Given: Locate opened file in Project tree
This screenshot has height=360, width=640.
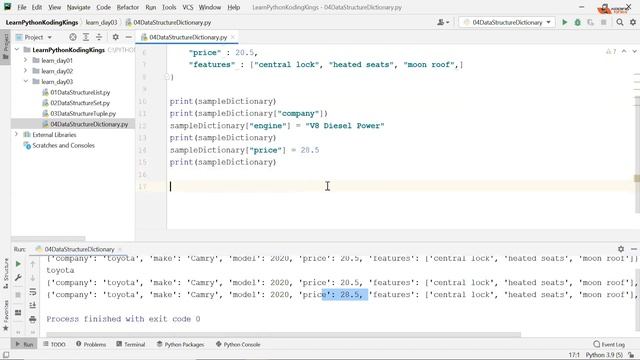Looking at the screenshot, I should (73, 37).
